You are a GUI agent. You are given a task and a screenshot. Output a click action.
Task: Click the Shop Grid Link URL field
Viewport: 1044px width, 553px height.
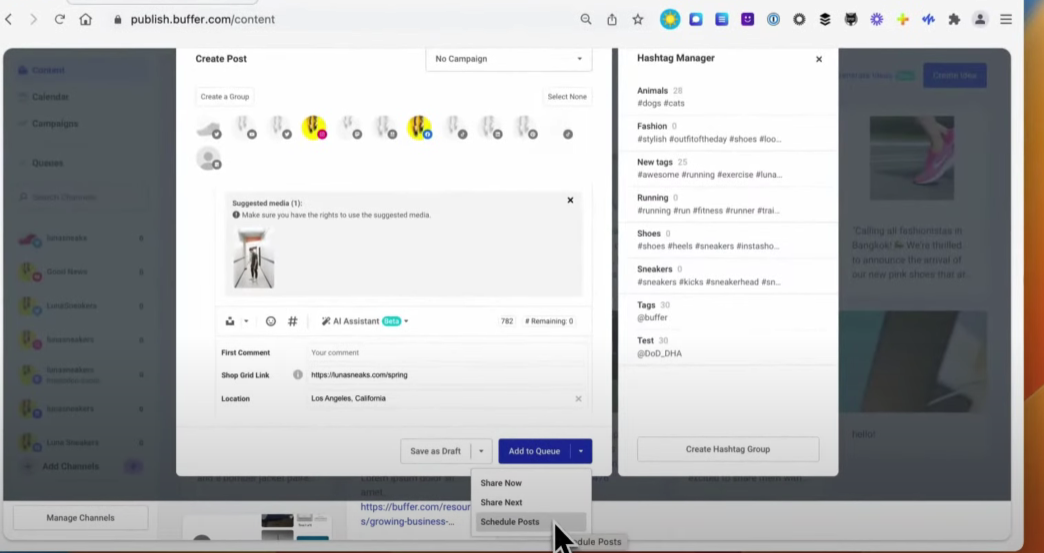pos(447,375)
